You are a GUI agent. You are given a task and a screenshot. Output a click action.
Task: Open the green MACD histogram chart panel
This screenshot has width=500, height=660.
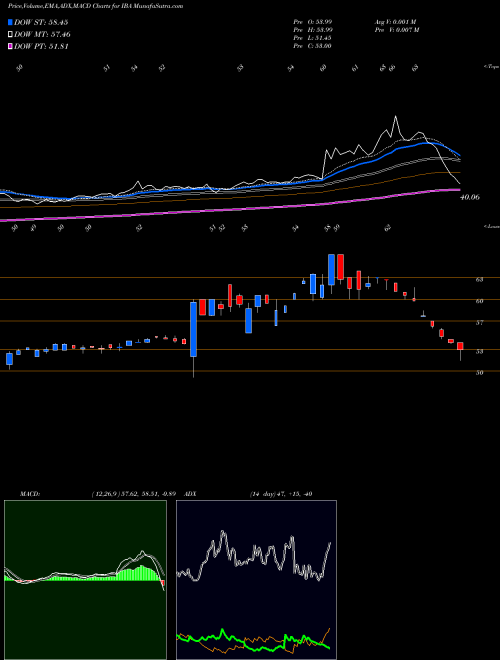click(85, 580)
